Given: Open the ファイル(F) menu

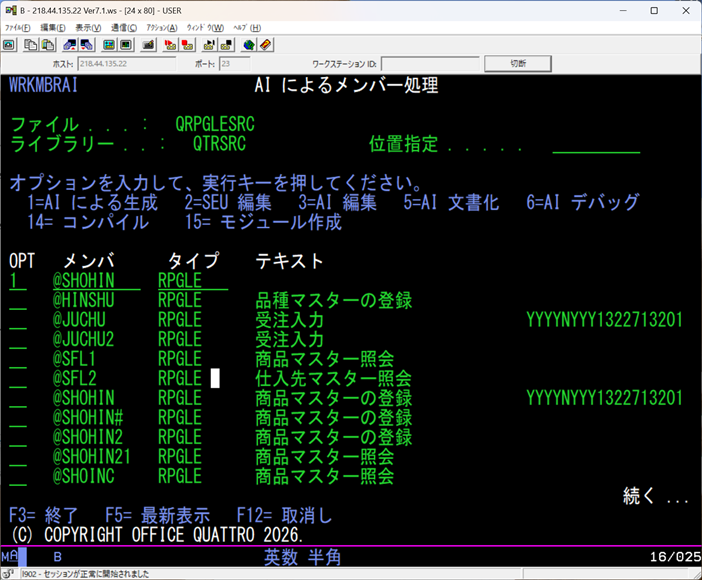Looking at the screenshot, I should [19, 27].
